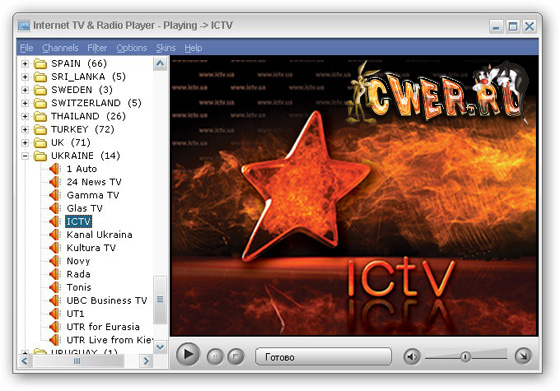
Task: Expand the UK channel folder
Action: click(x=25, y=143)
